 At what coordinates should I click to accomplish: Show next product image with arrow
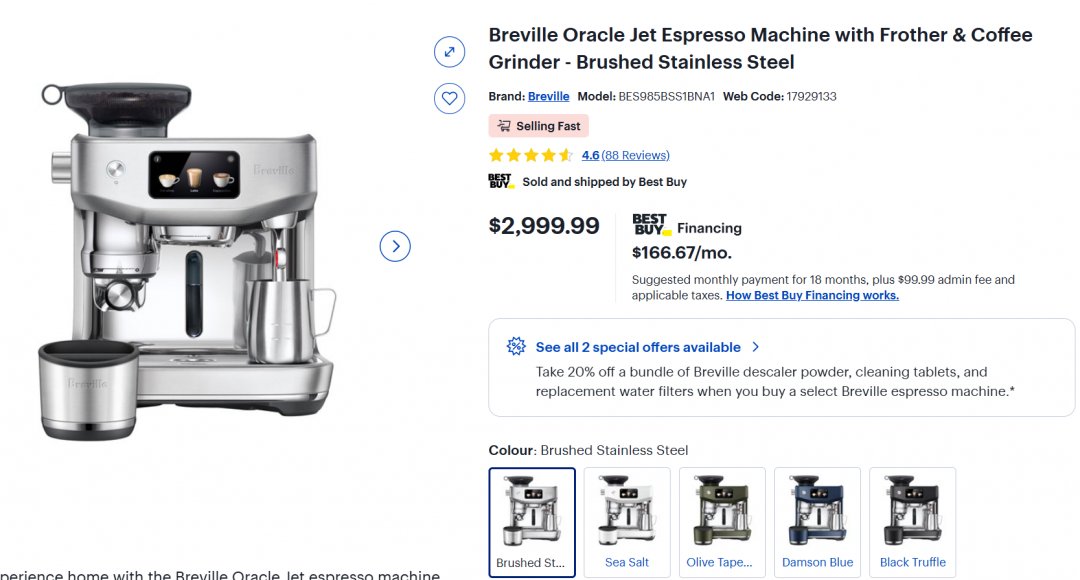pyautogui.click(x=395, y=246)
